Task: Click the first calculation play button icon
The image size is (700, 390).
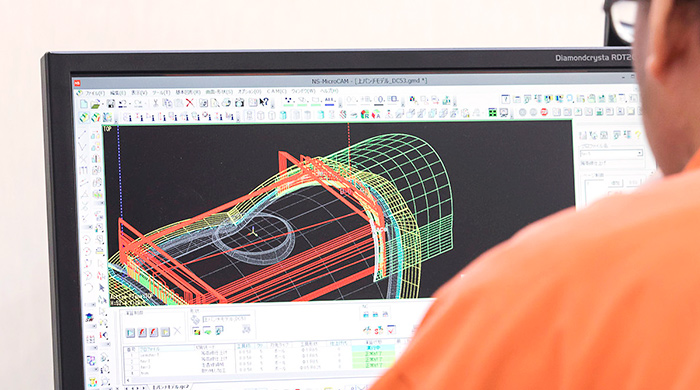Action: pos(130,332)
